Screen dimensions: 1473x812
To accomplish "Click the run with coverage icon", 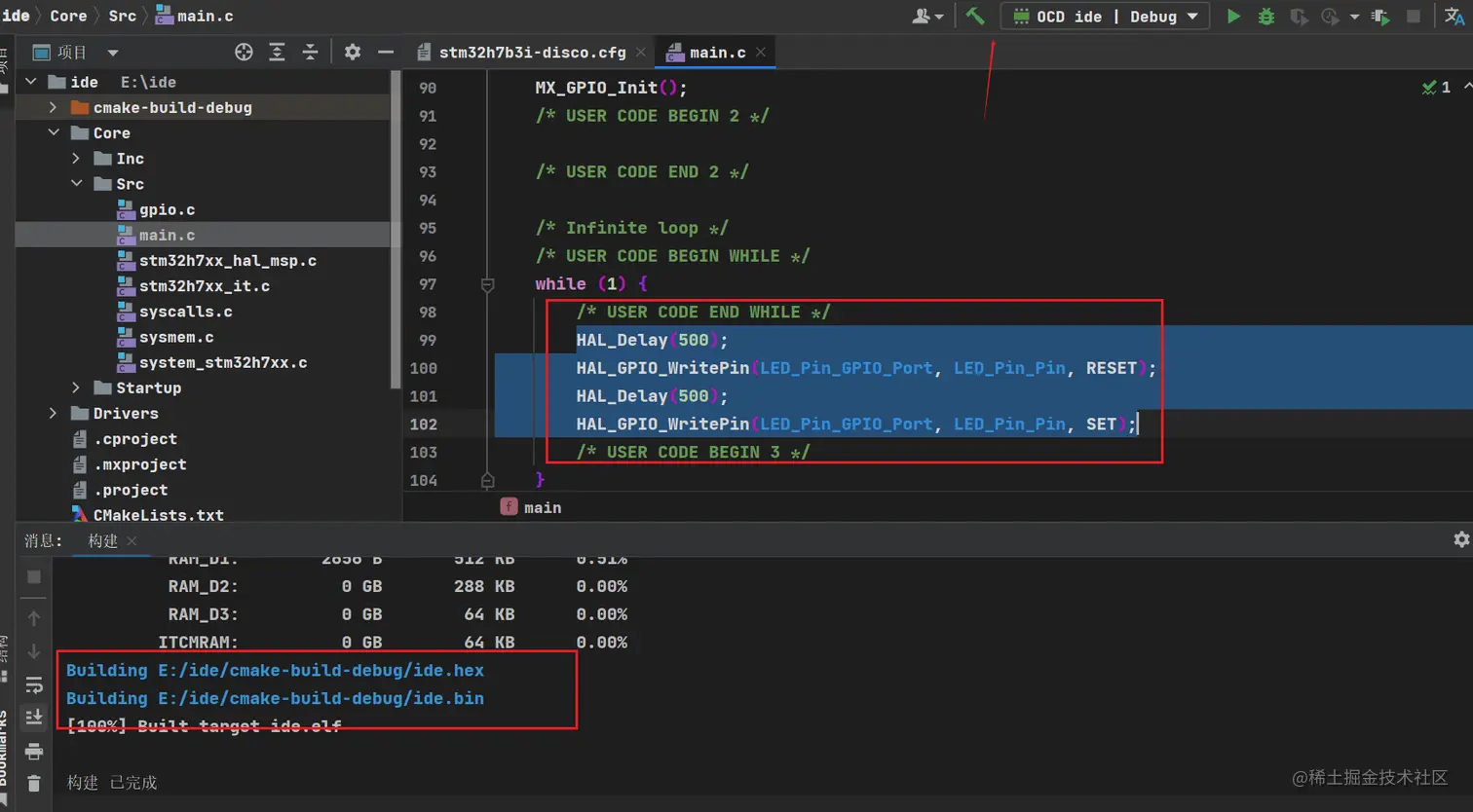I will click(x=1299, y=17).
